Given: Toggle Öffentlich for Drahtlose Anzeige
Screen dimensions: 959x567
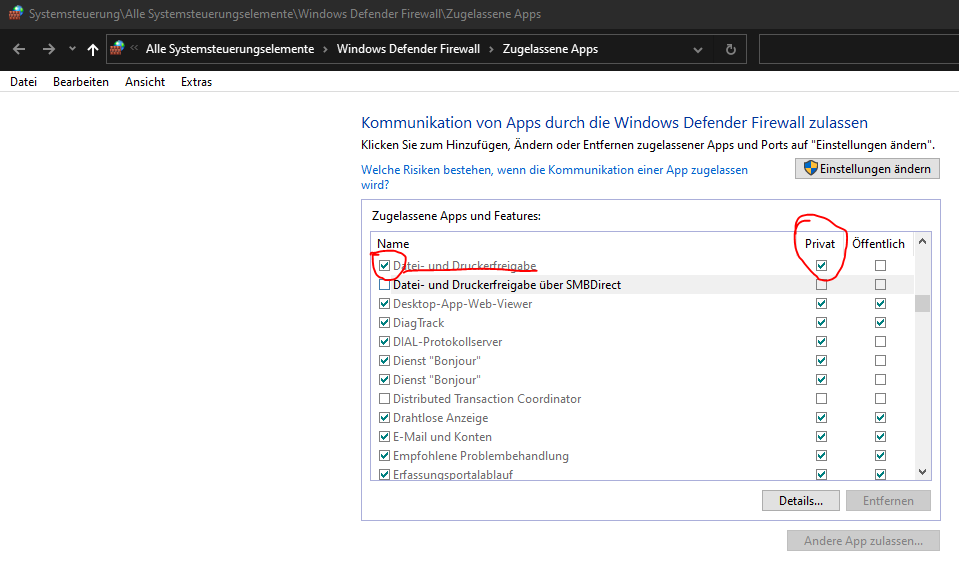Looking at the screenshot, I should point(880,418).
